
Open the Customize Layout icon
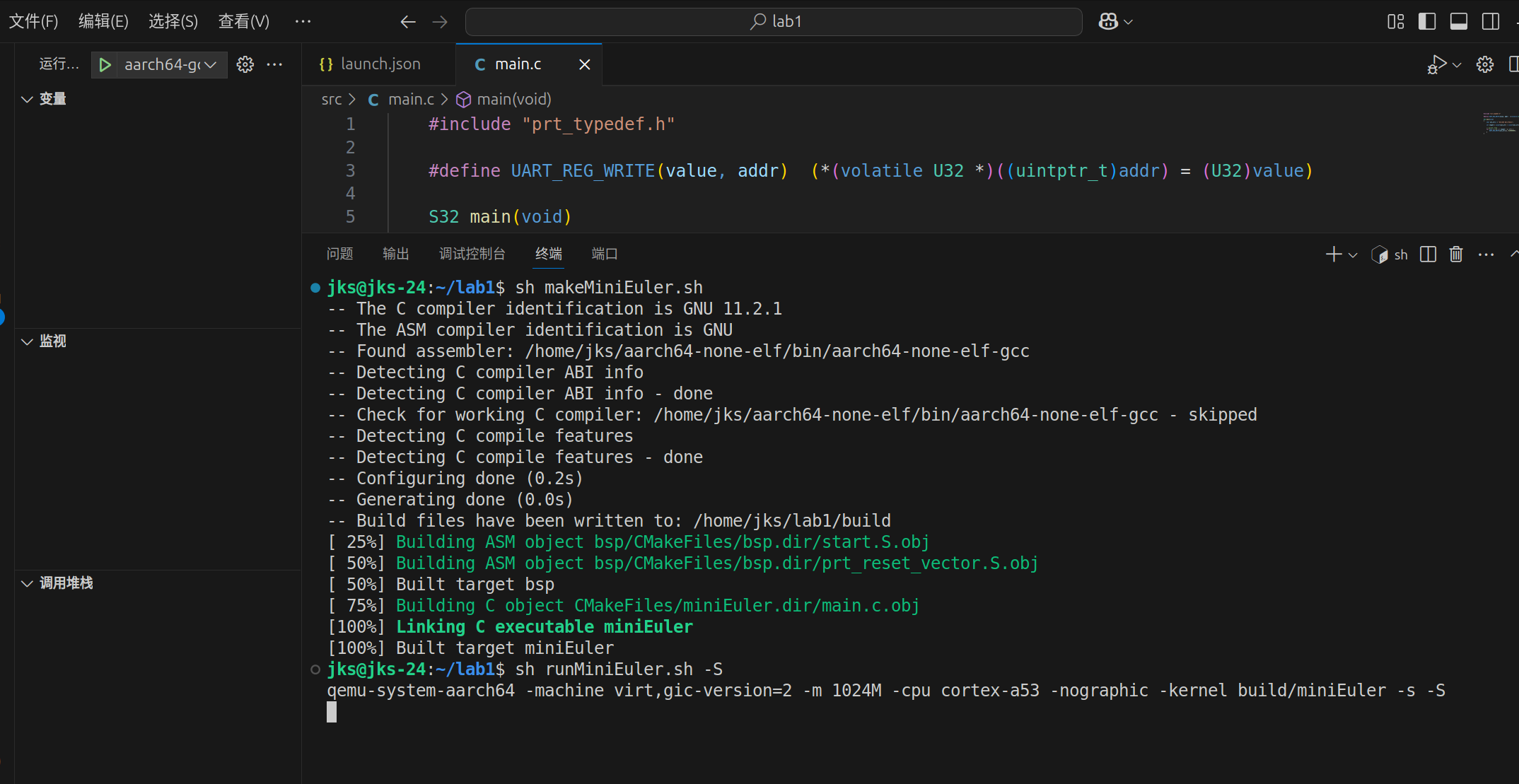pos(1395,21)
